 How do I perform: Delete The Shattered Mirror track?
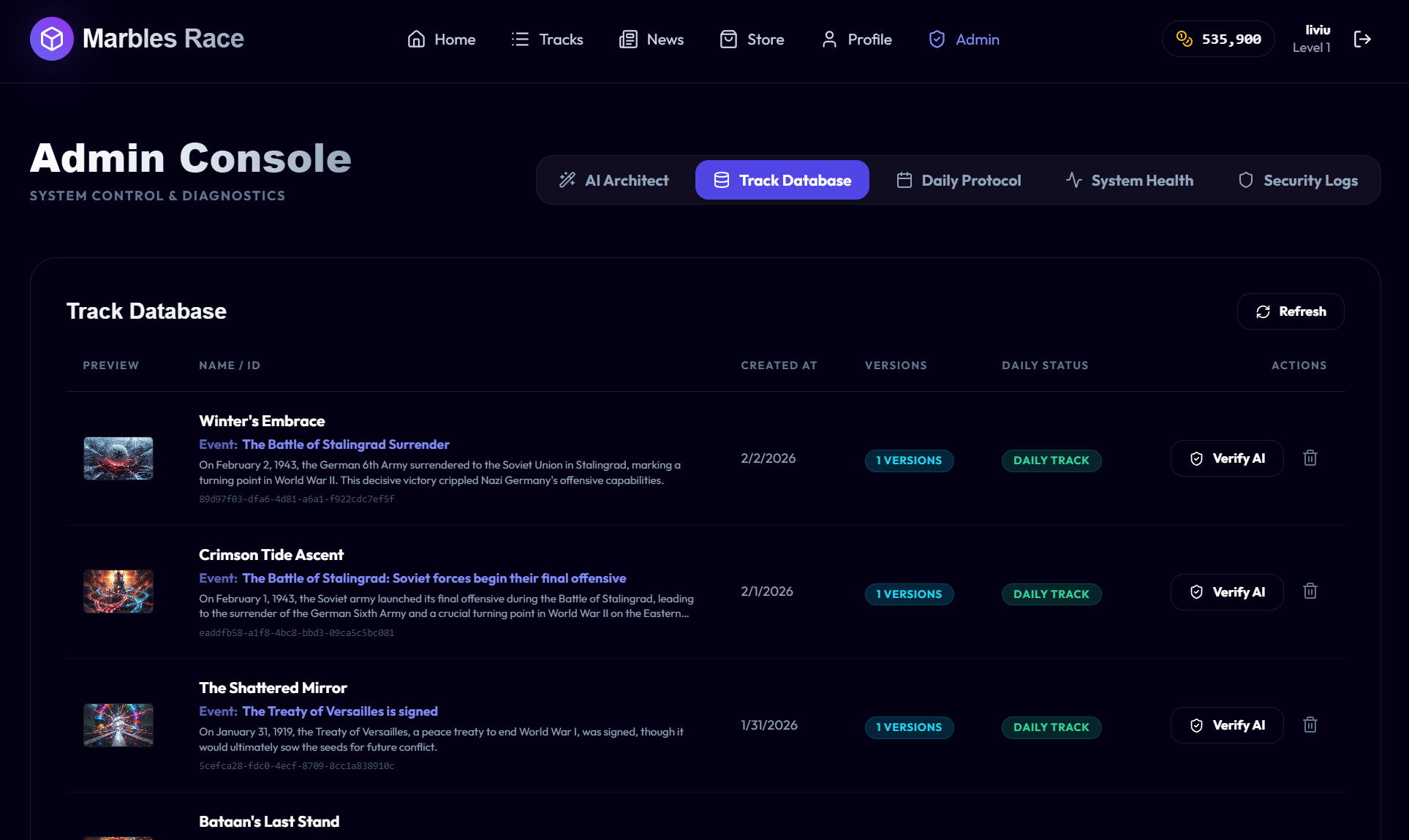(1310, 725)
